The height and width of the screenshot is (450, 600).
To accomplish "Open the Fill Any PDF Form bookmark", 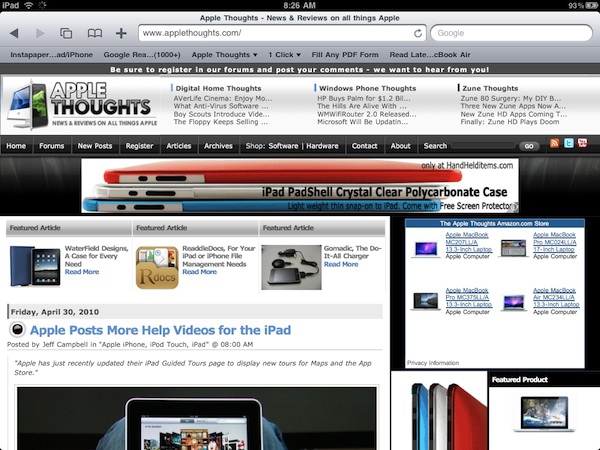I will pyautogui.click(x=345, y=55).
